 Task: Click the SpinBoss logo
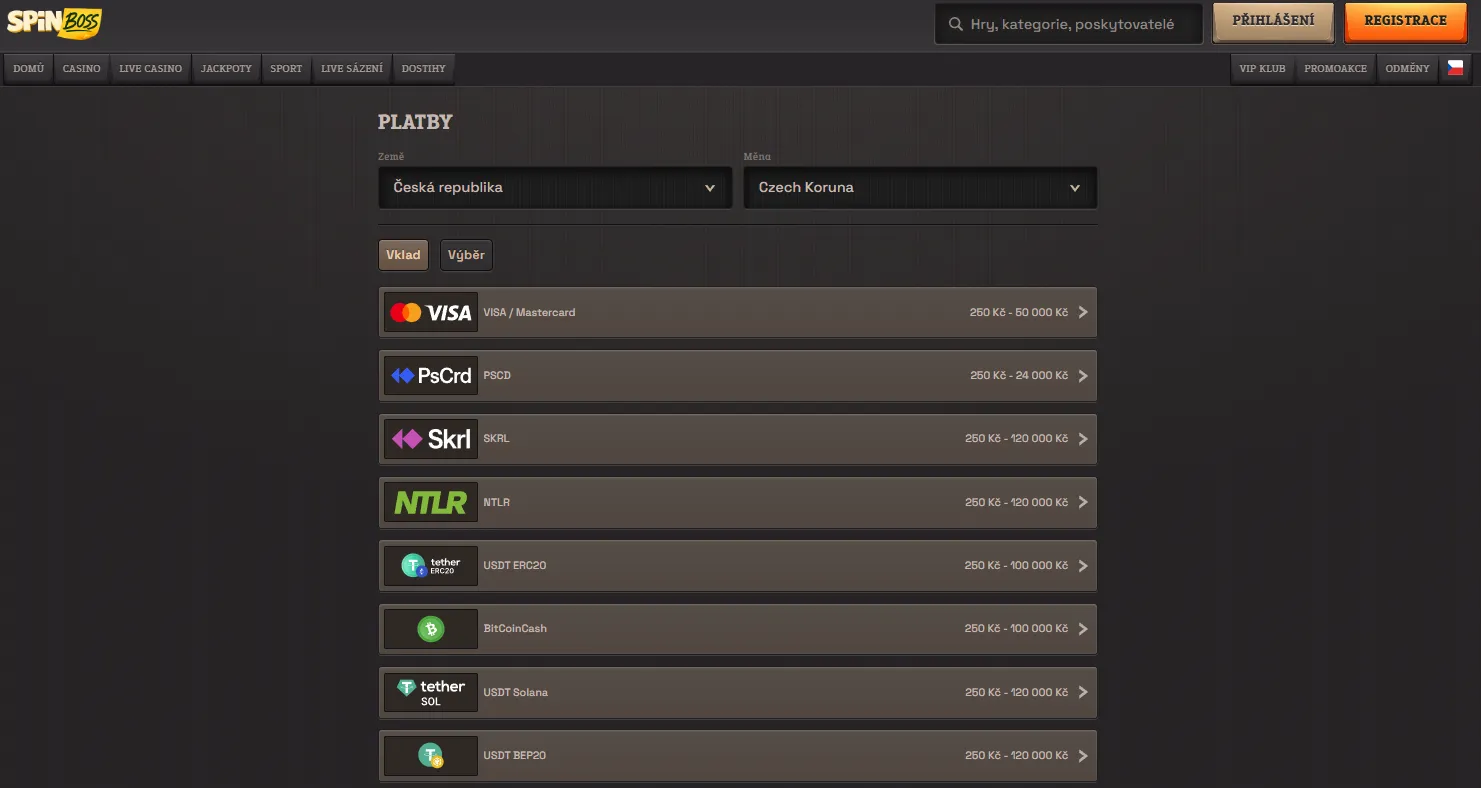(54, 24)
